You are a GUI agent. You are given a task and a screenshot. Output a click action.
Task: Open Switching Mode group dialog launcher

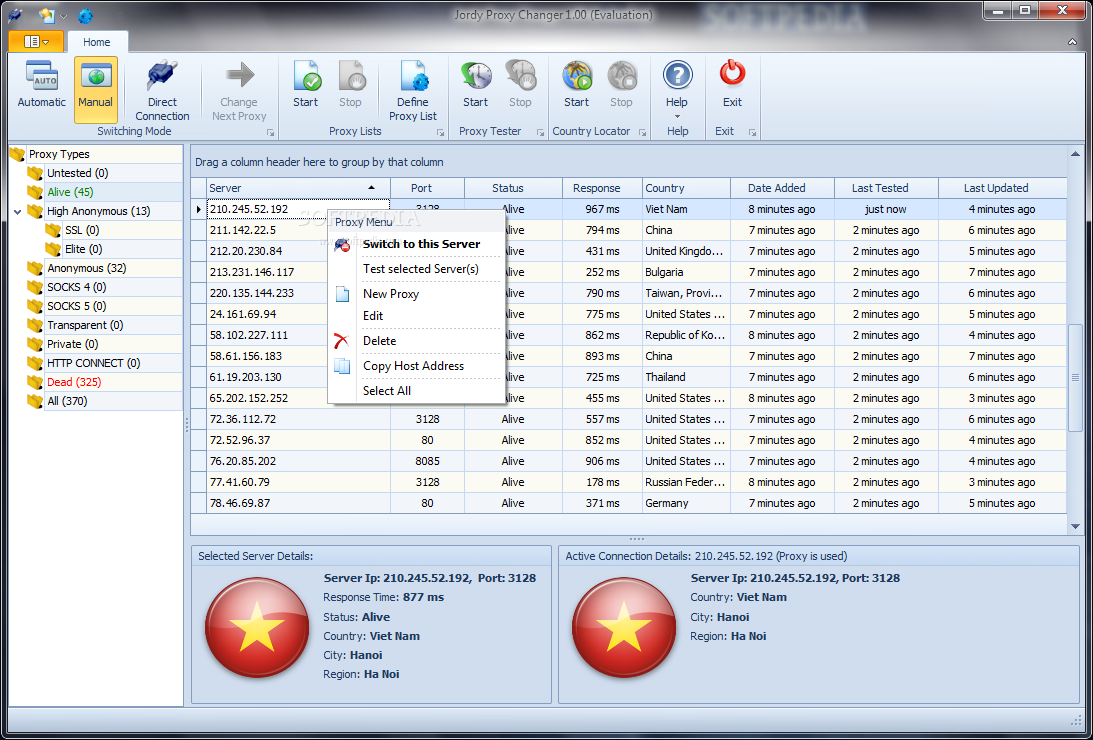point(270,132)
